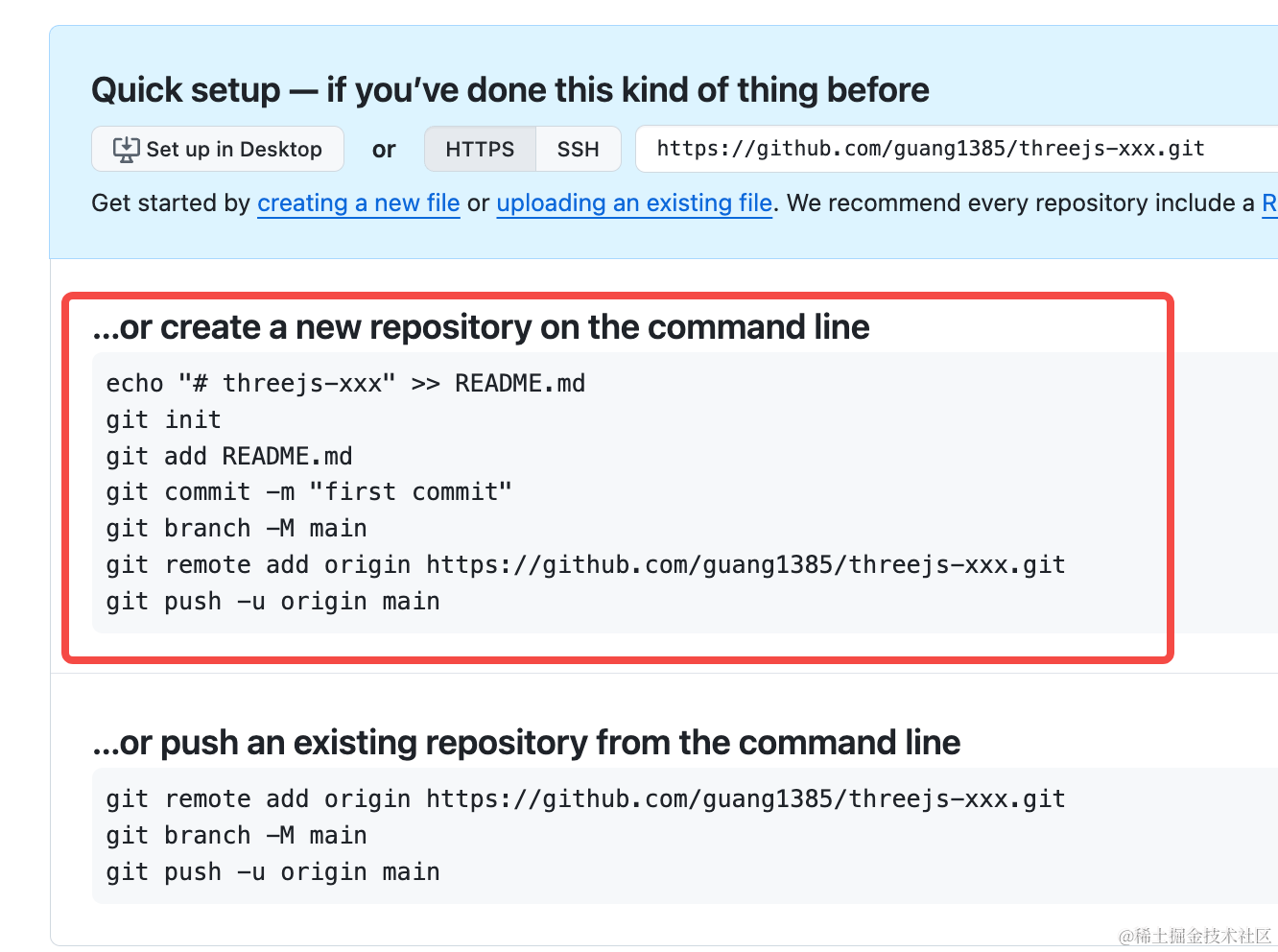Click git remote add origin in the push-existing block

pos(585,799)
